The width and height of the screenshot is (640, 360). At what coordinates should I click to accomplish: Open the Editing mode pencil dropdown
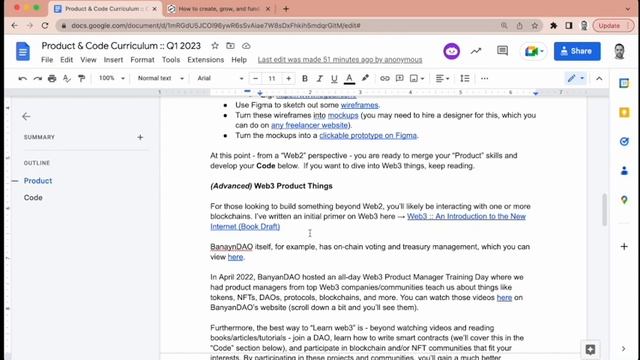576,78
